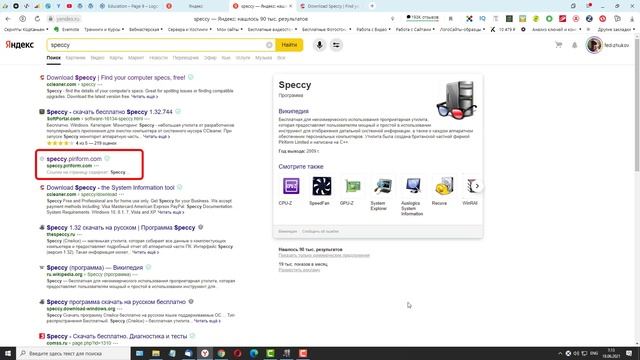
Task: Open Yandex Browser in taskbar
Action: click(x=204, y=353)
